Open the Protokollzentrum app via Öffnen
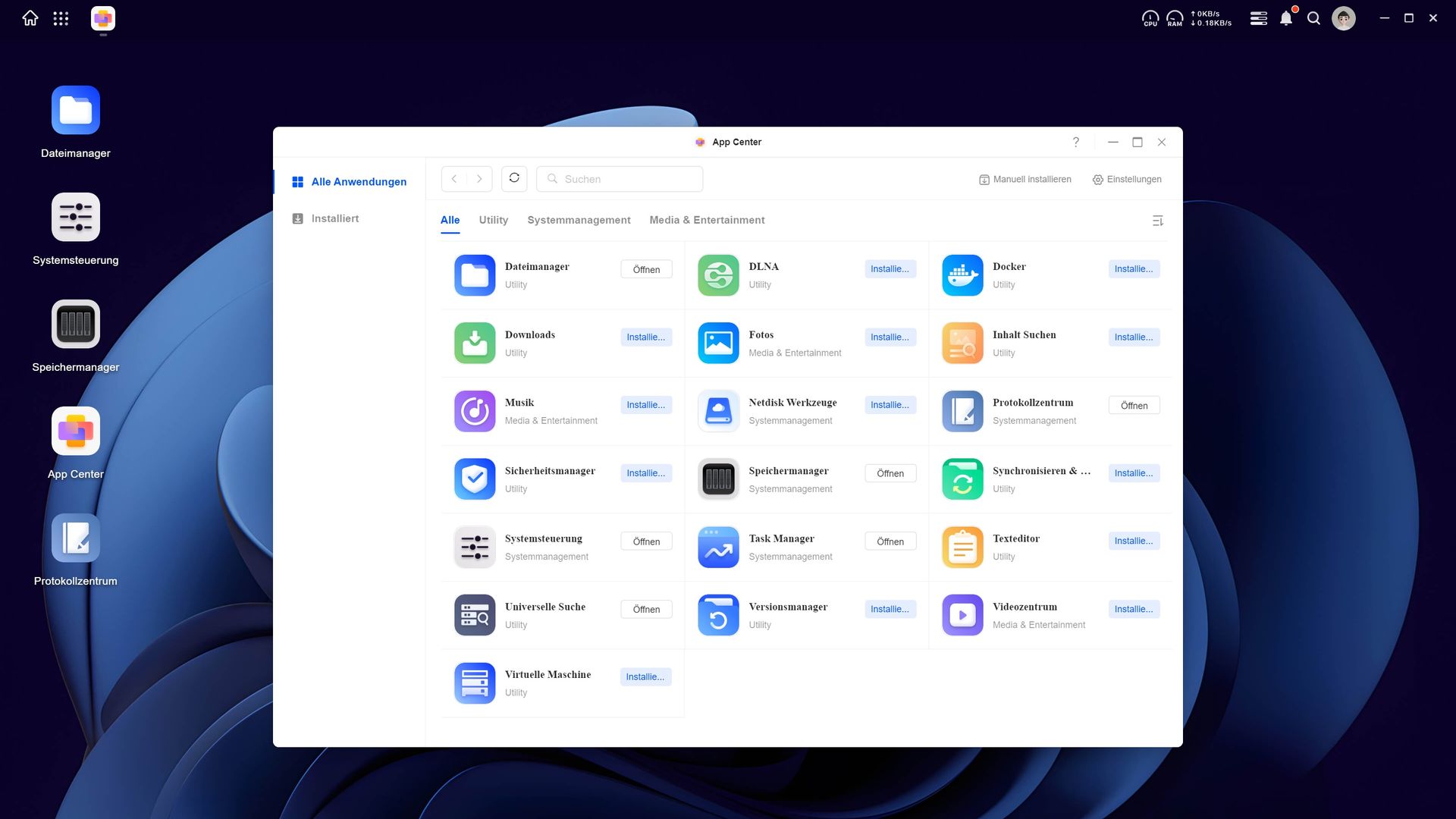1456x819 pixels. click(x=1134, y=406)
